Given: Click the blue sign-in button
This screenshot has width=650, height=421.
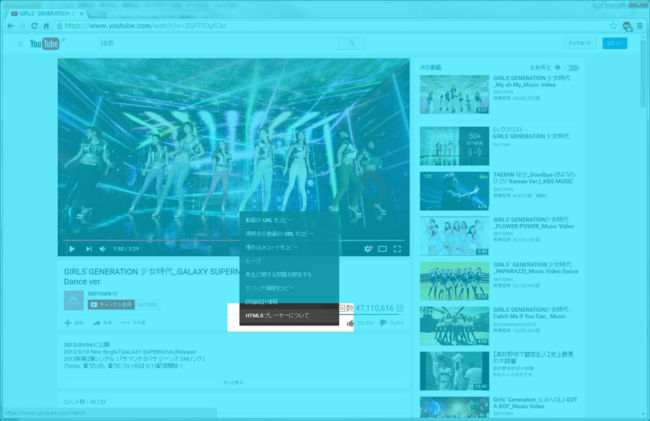Looking at the screenshot, I should click(614, 43).
